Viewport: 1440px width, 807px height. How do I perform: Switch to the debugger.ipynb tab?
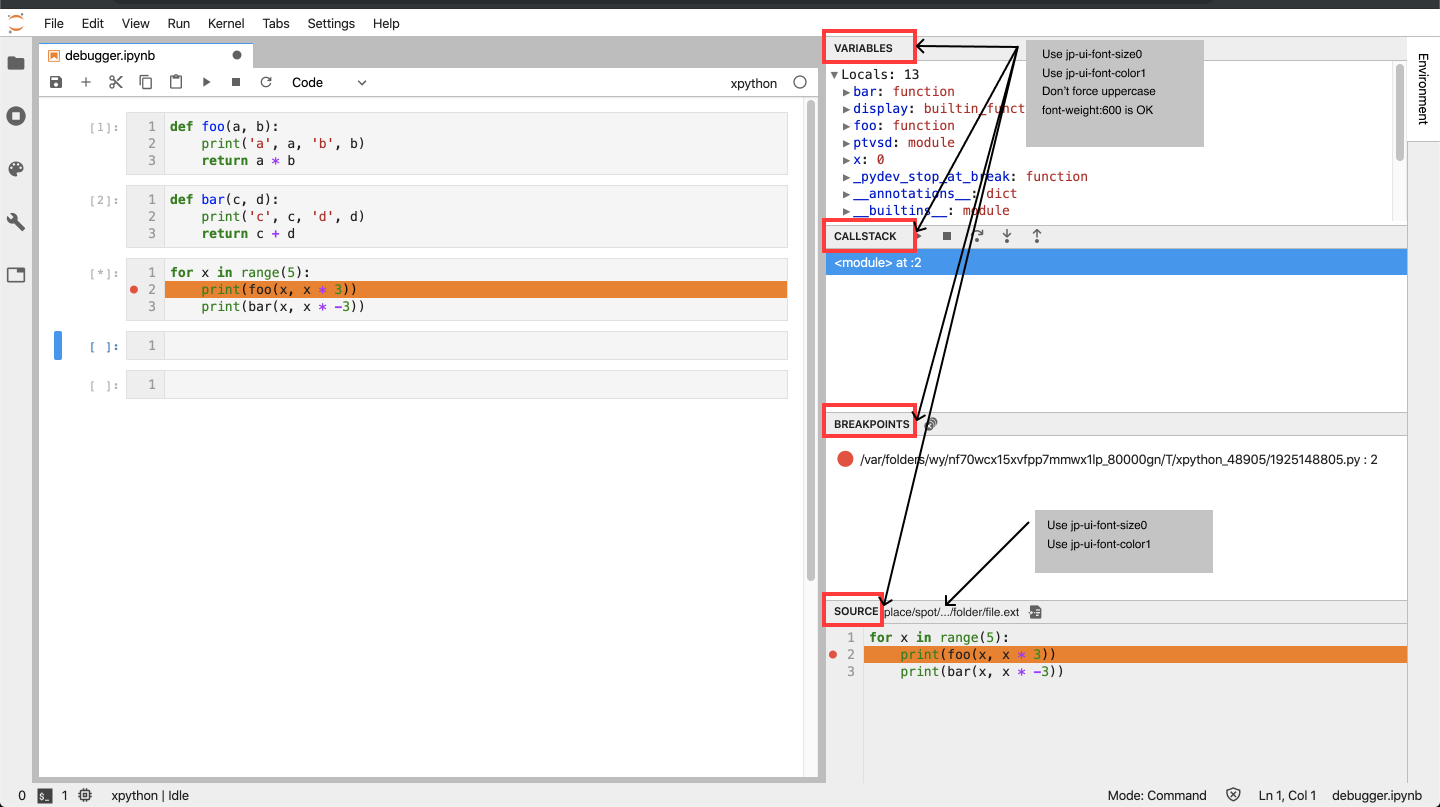point(110,55)
